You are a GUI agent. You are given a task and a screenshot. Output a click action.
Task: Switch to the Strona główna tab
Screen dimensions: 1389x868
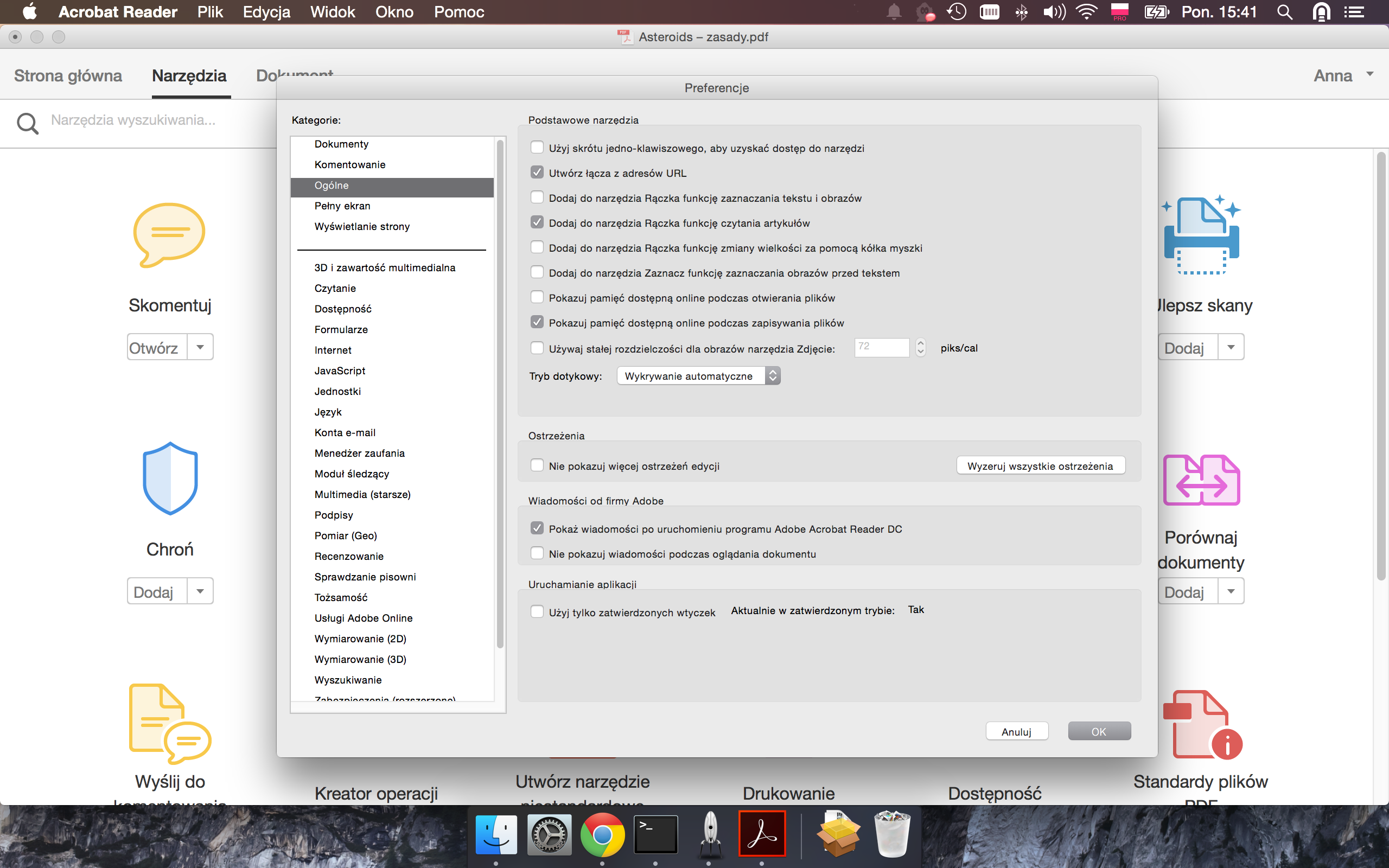68,75
